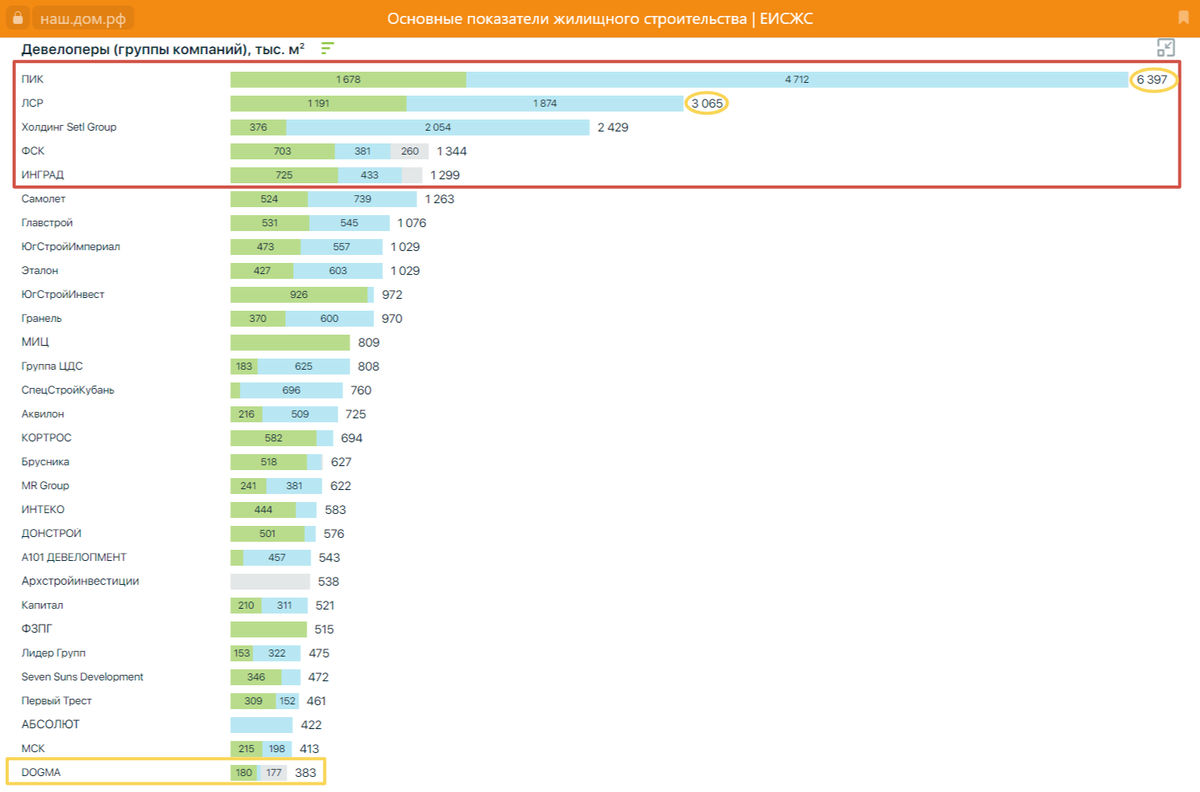Click Setl Group's blue segment 2 054
Image resolution: width=1200 pixels, height=792 pixels.
coord(437,127)
